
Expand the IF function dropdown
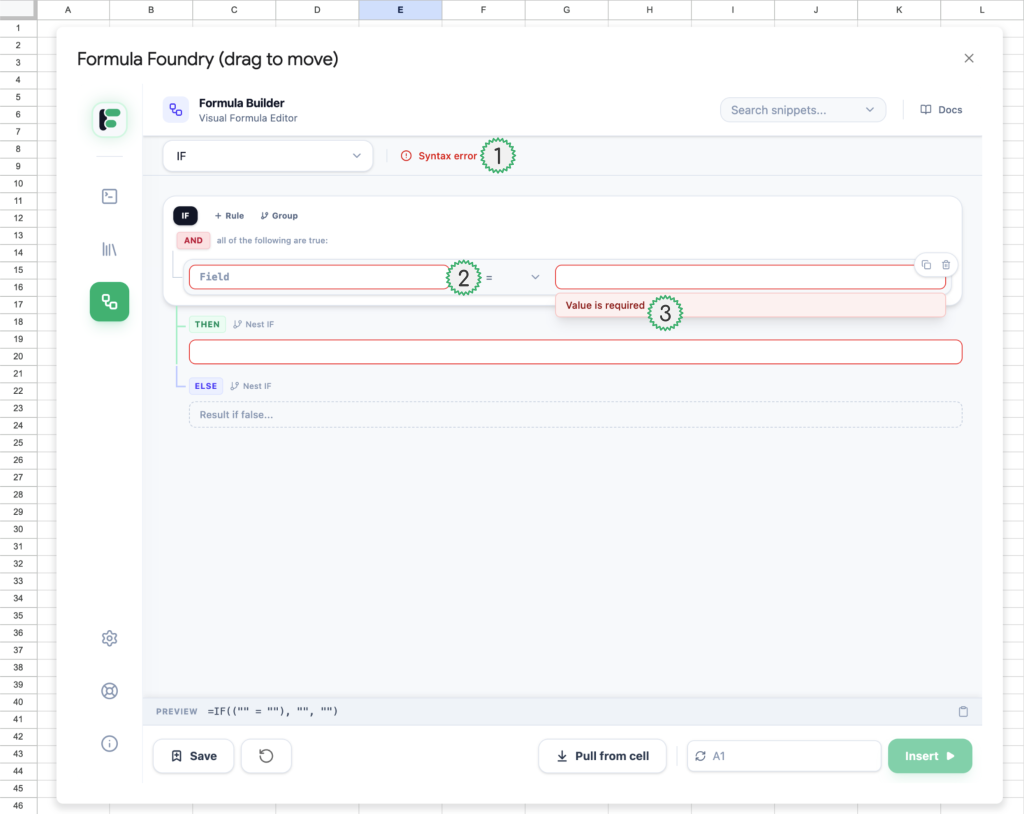coord(267,156)
